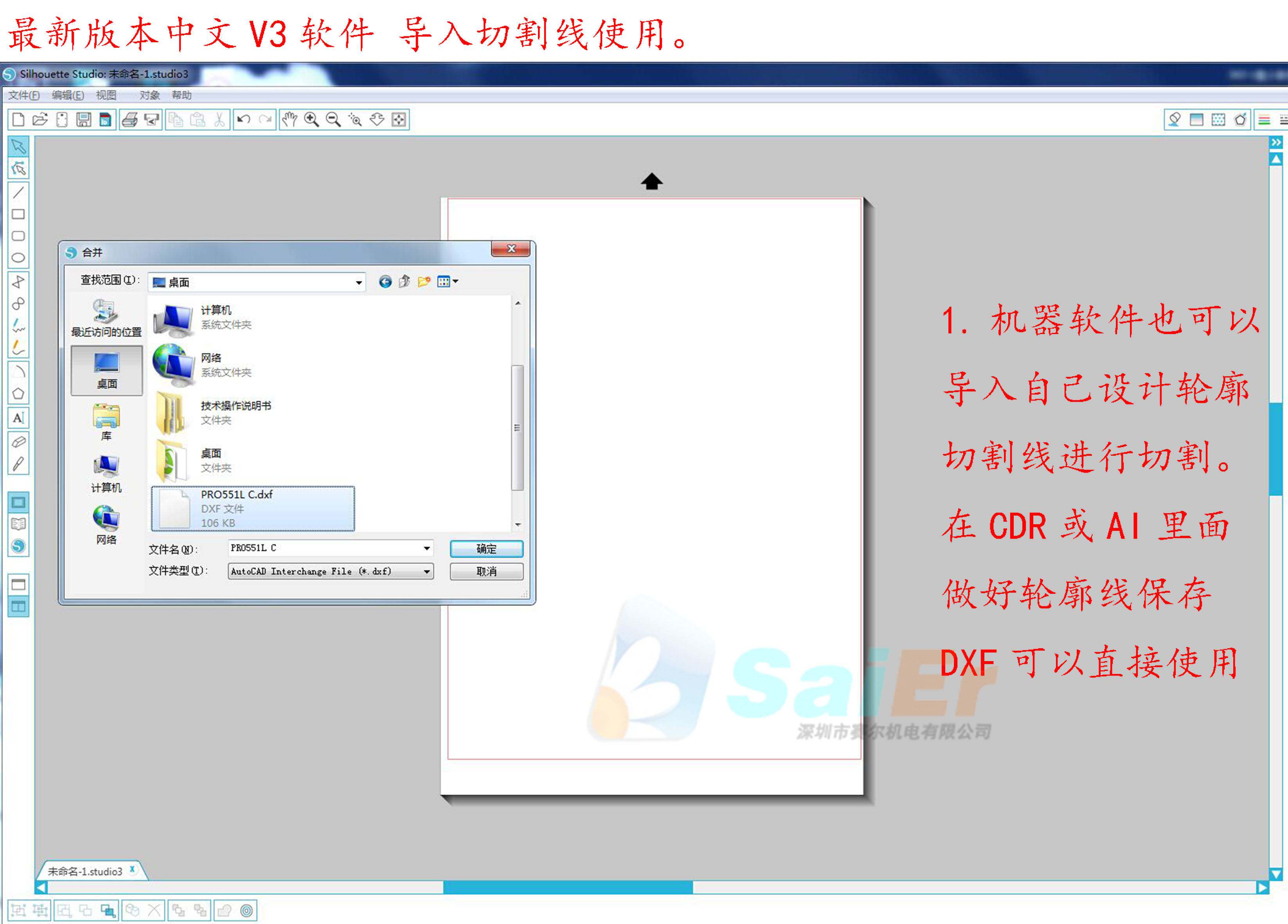1288x924 pixels.
Task: Select the Ellipse drawing tool
Action: click(18, 258)
